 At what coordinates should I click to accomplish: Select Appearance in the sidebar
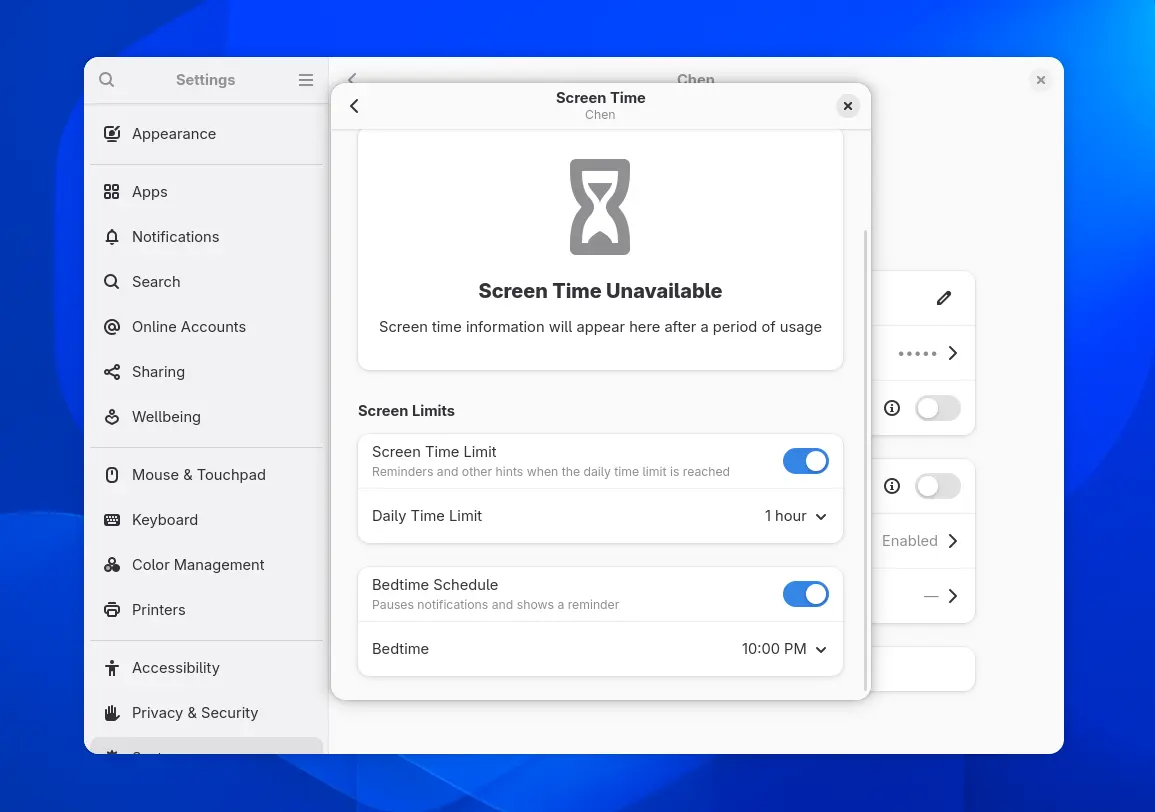pyautogui.click(x=174, y=134)
